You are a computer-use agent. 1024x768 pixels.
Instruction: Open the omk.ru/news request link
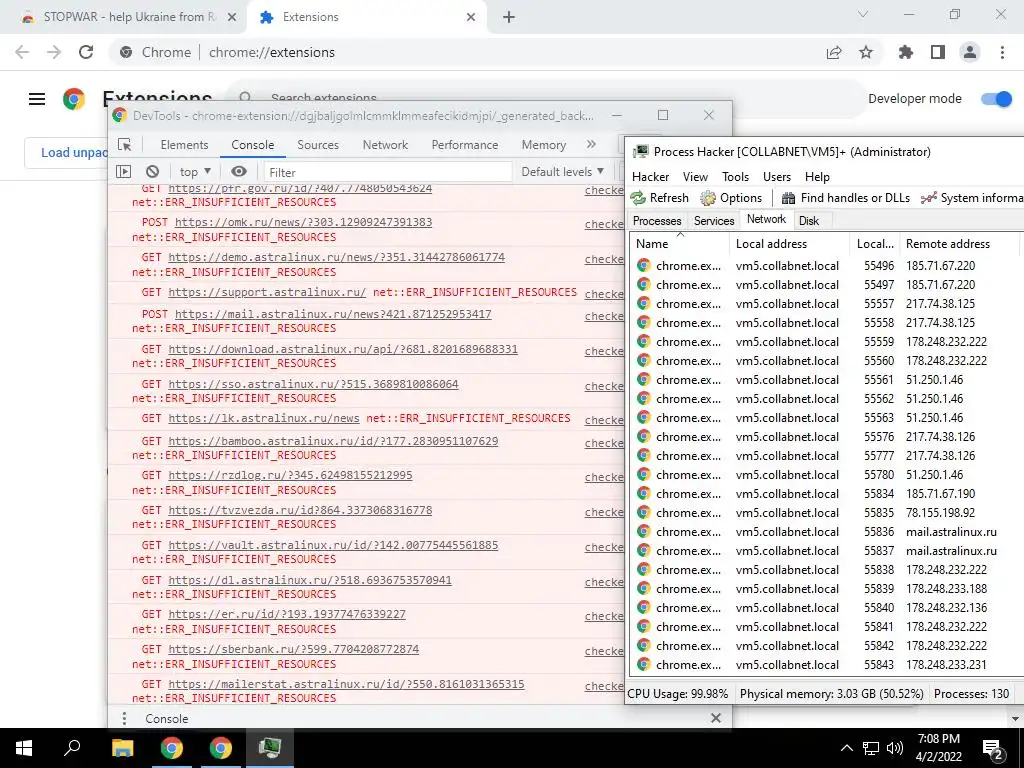[303, 222]
